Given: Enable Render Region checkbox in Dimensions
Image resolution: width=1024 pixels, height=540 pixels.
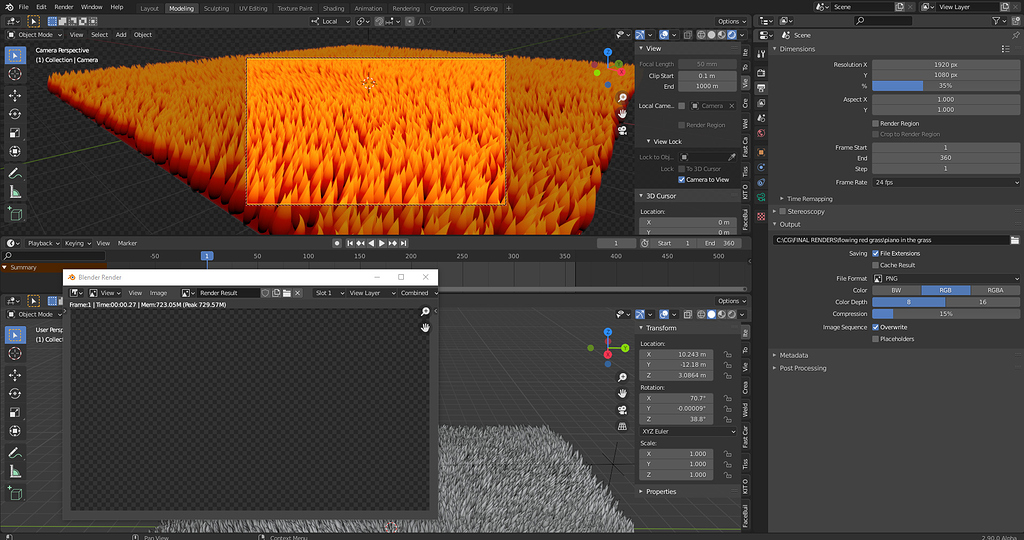Looking at the screenshot, I should [x=876, y=123].
